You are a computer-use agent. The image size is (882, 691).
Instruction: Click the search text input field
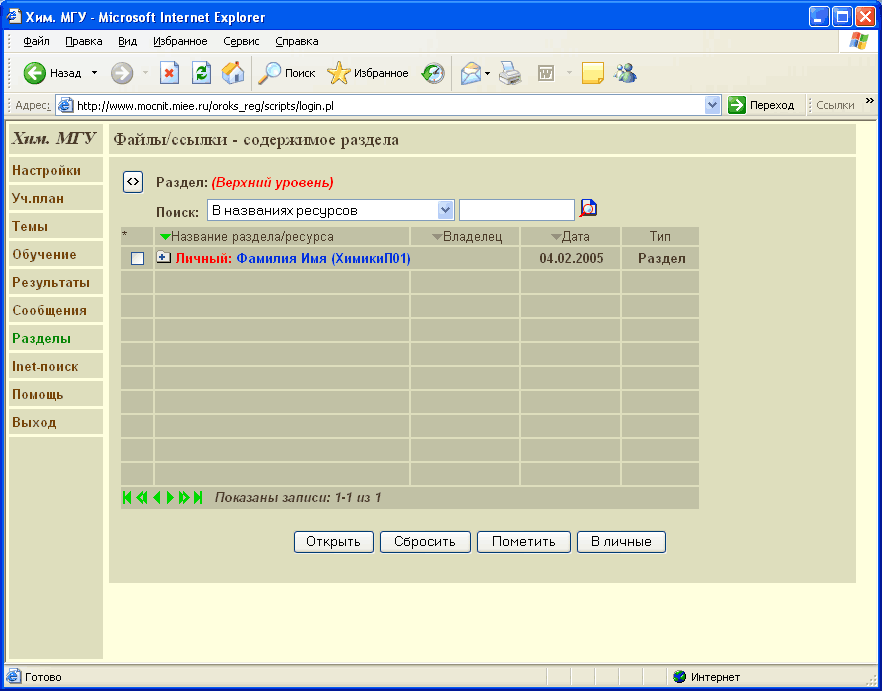tap(517, 210)
